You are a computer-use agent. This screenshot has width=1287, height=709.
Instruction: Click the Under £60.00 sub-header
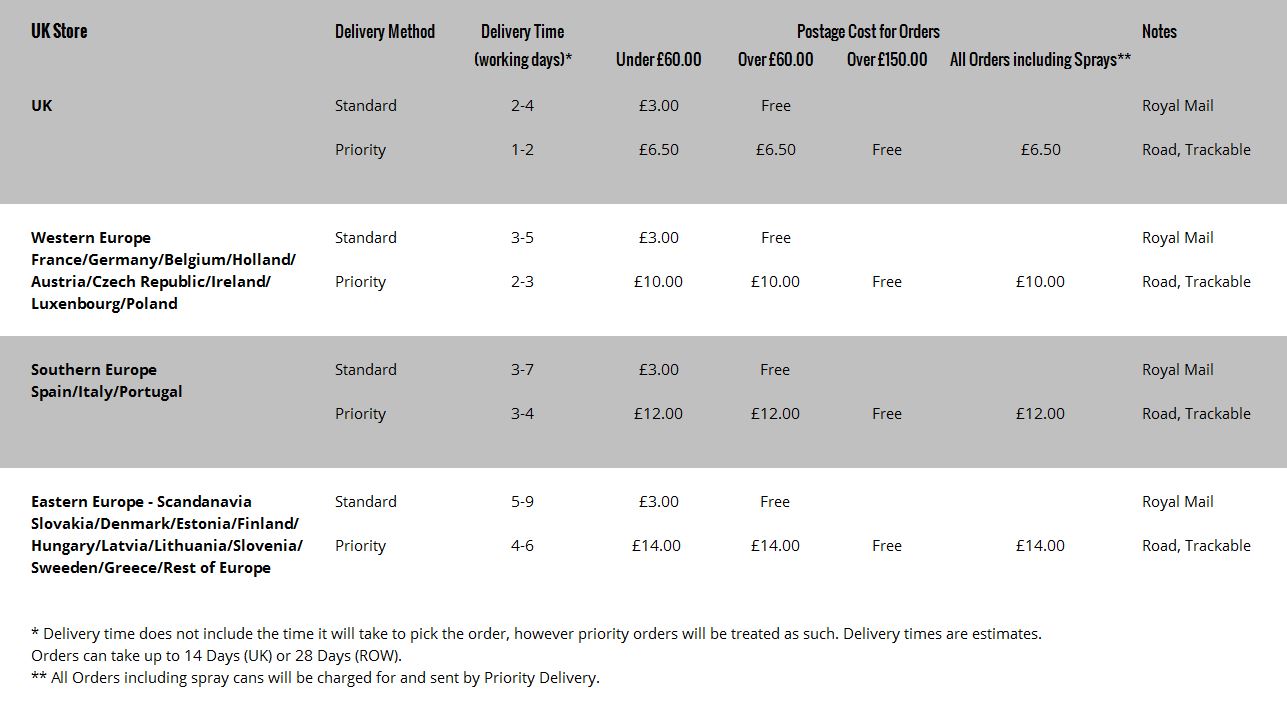658,59
